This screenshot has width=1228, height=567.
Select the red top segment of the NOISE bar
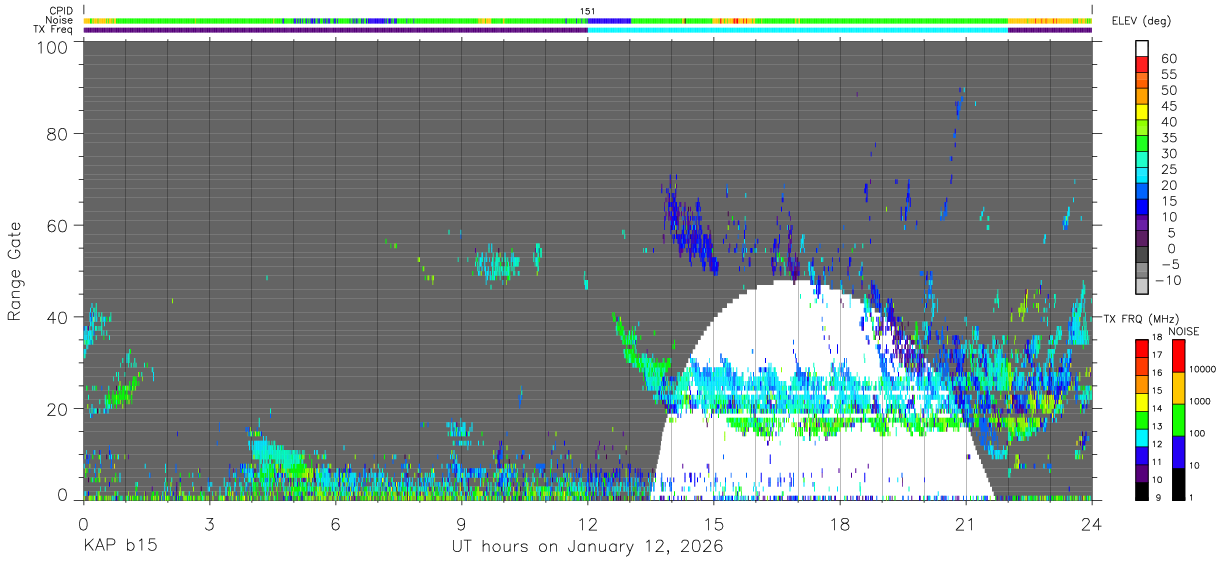tap(1177, 356)
